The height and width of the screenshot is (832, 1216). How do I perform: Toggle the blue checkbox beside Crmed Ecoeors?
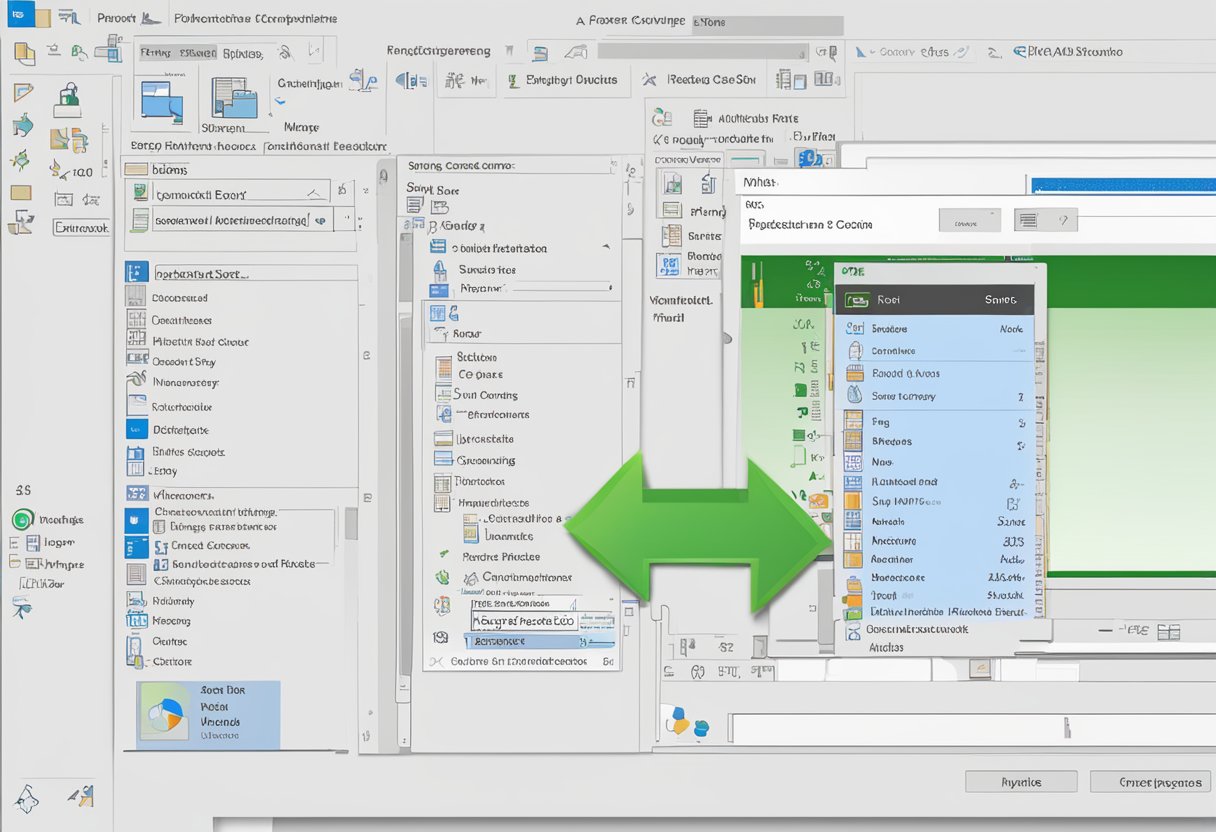tap(137, 547)
